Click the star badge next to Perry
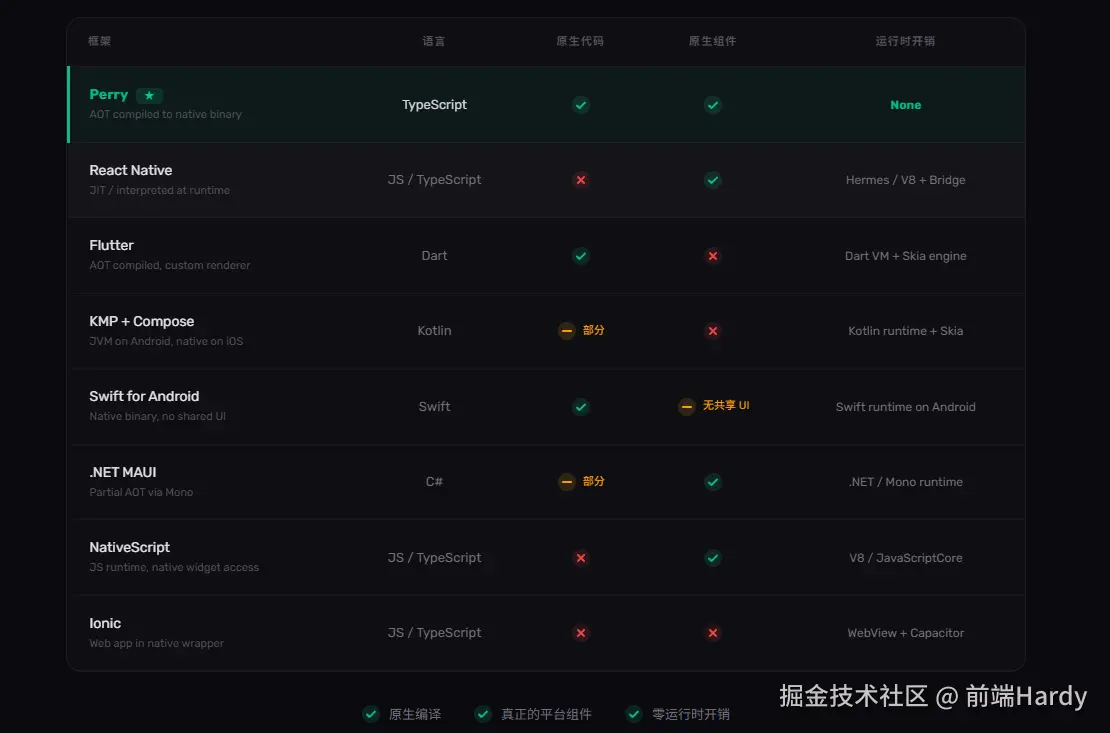This screenshot has width=1110, height=733. point(149,95)
